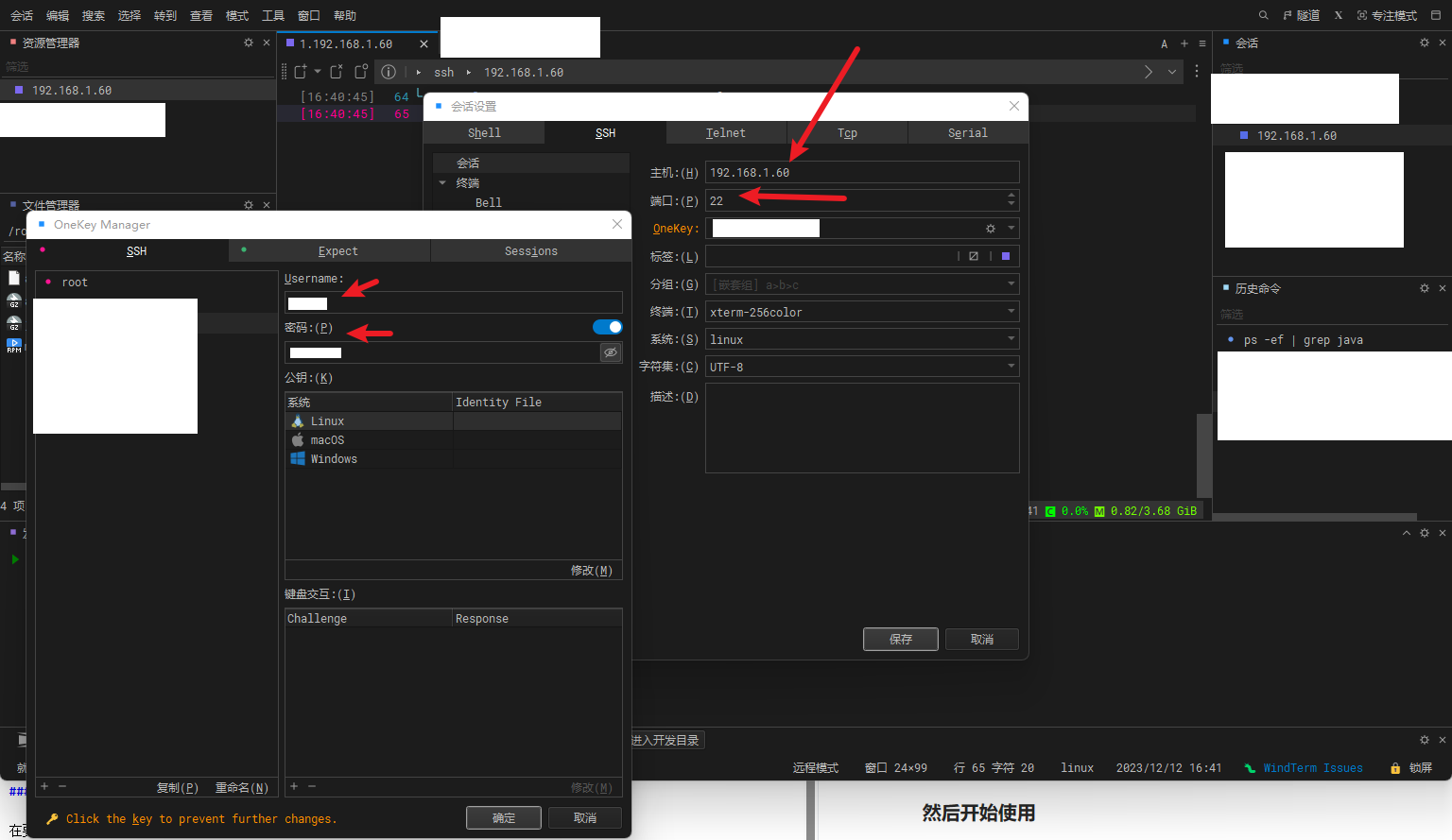Click the 描述 description text area
1452x840 pixels.
tap(862, 428)
